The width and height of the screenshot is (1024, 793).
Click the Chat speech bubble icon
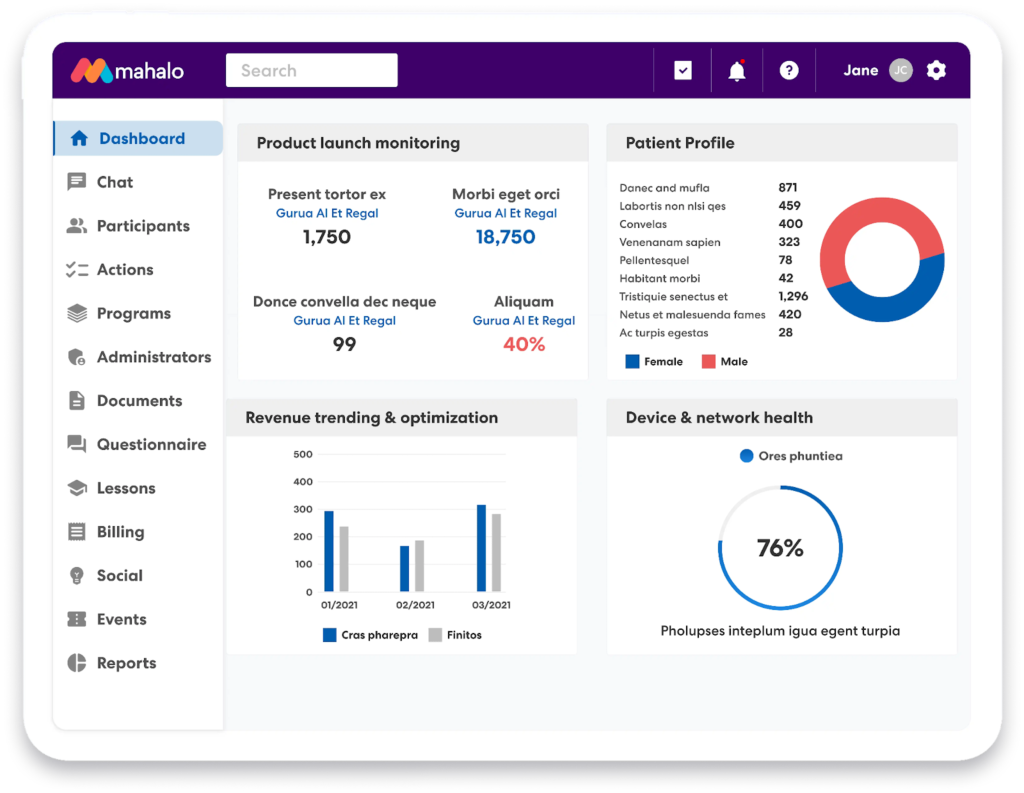[77, 182]
